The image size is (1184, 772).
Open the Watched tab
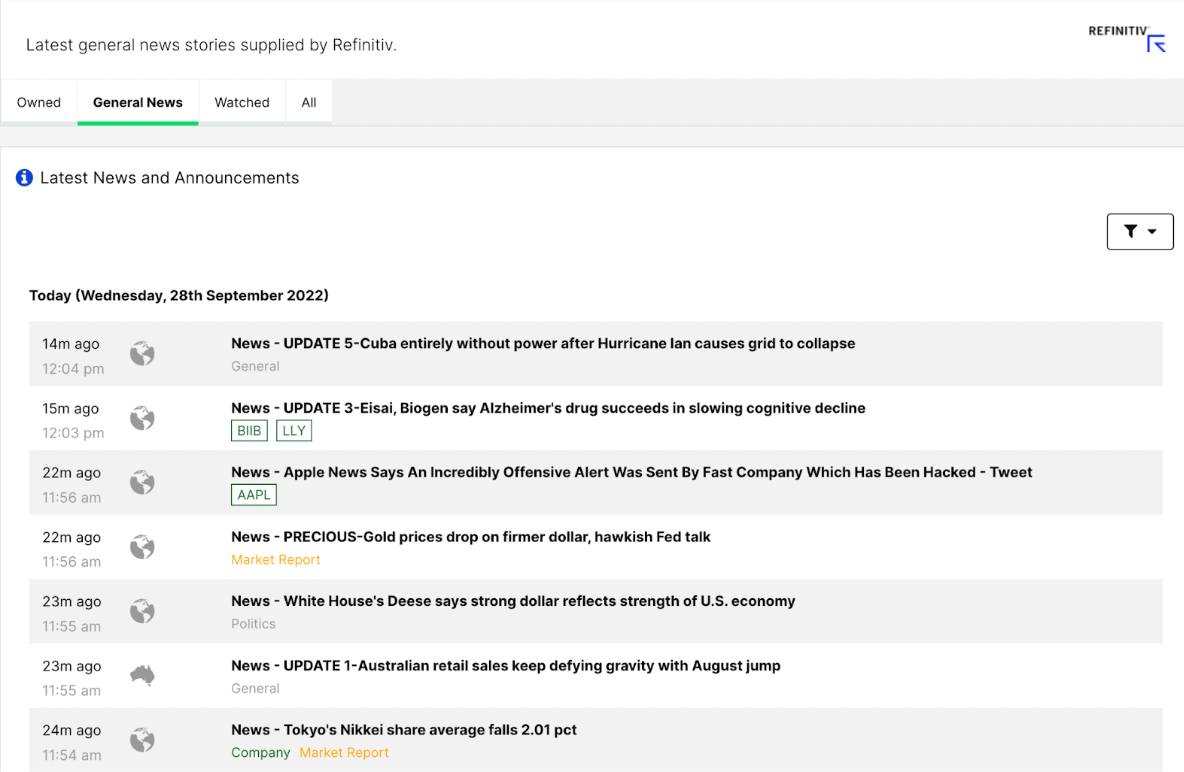[242, 102]
